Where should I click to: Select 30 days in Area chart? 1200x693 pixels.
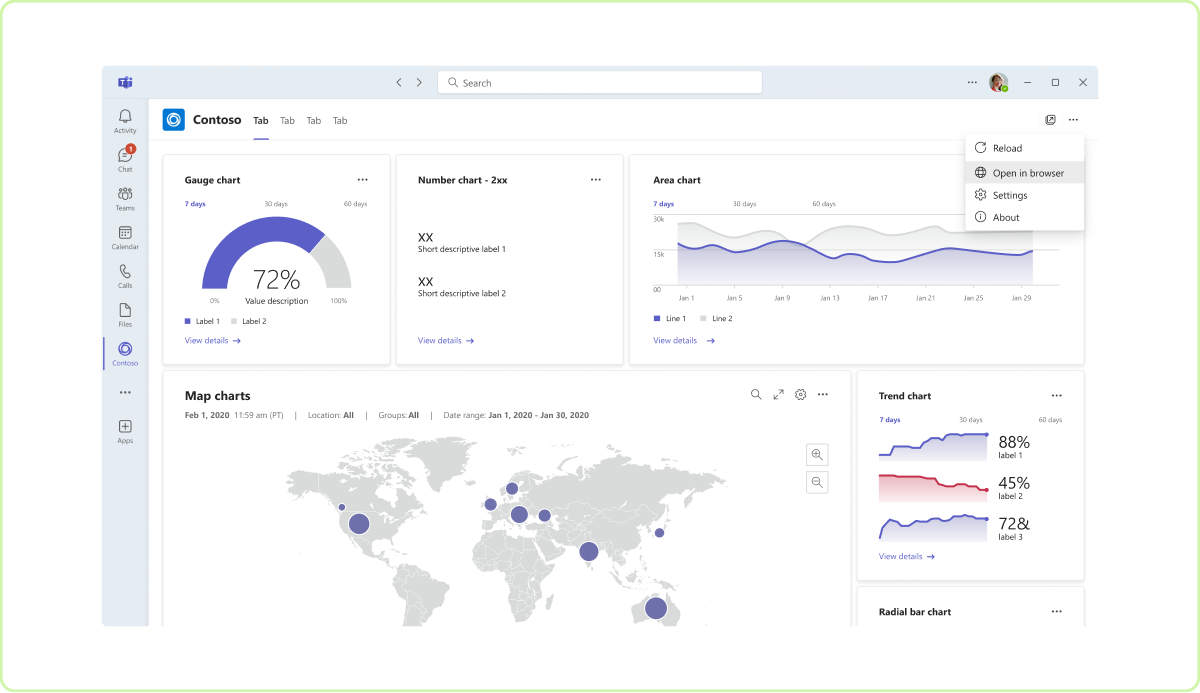(x=744, y=204)
